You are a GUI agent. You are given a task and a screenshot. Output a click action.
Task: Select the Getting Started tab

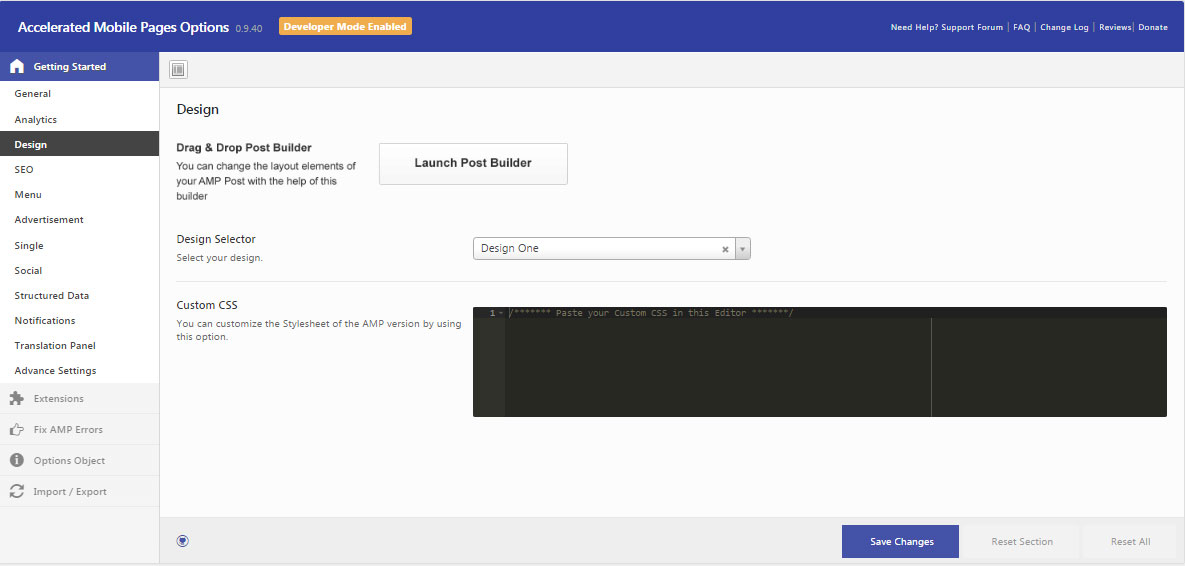point(79,66)
